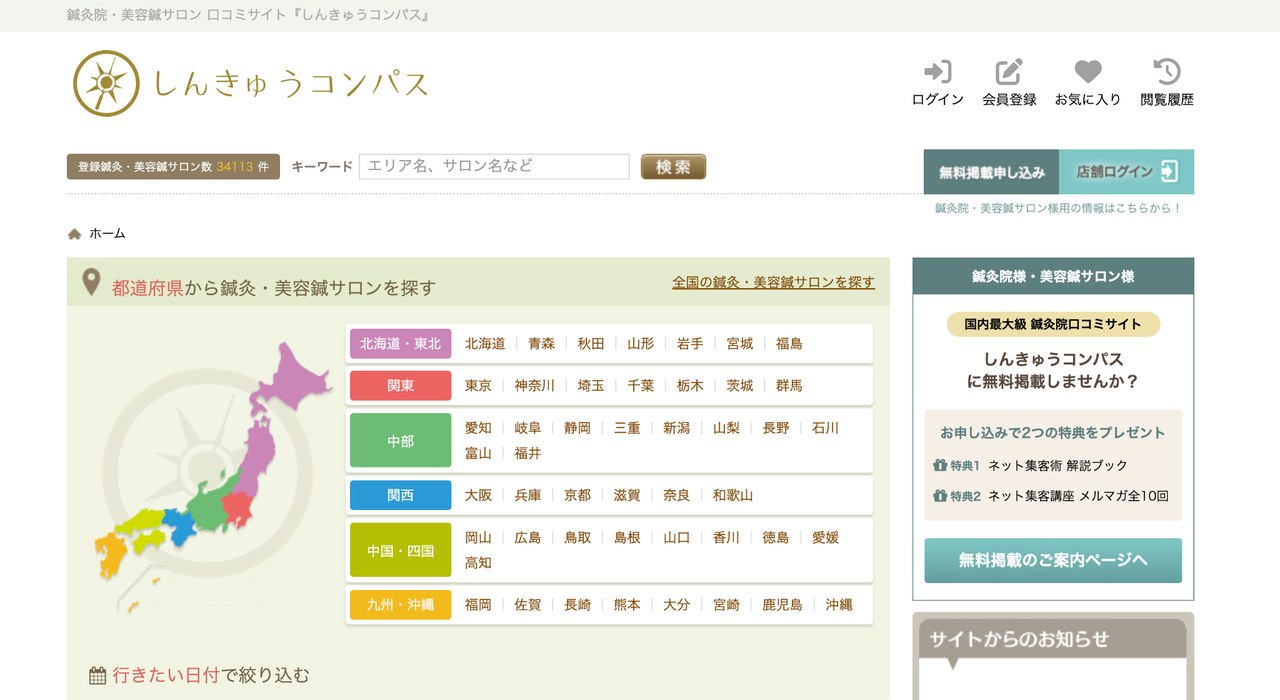The width and height of the screenshot is (1280, 700).
Task: Click 無料掲載申し込み button
Action: (x=991, y=172)
